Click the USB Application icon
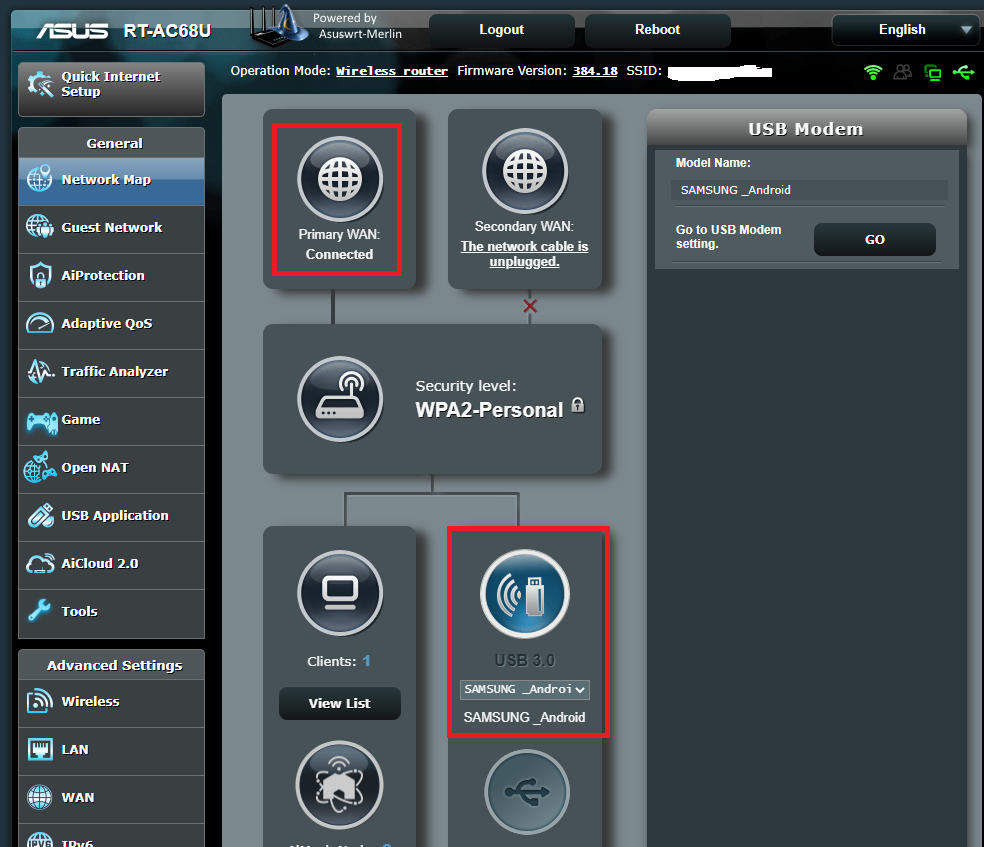Image resolution: width=984 pixels, height=847 pixels. pos(41,516)
